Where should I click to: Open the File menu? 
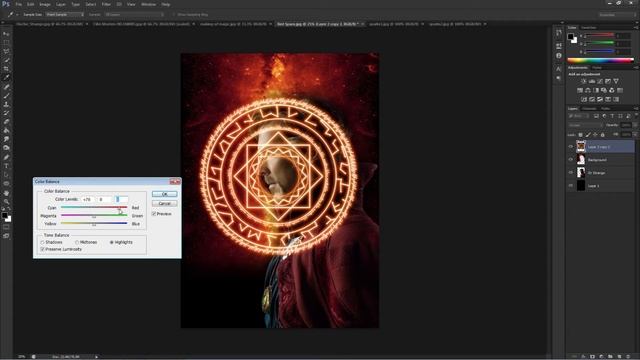pos(18,4)
